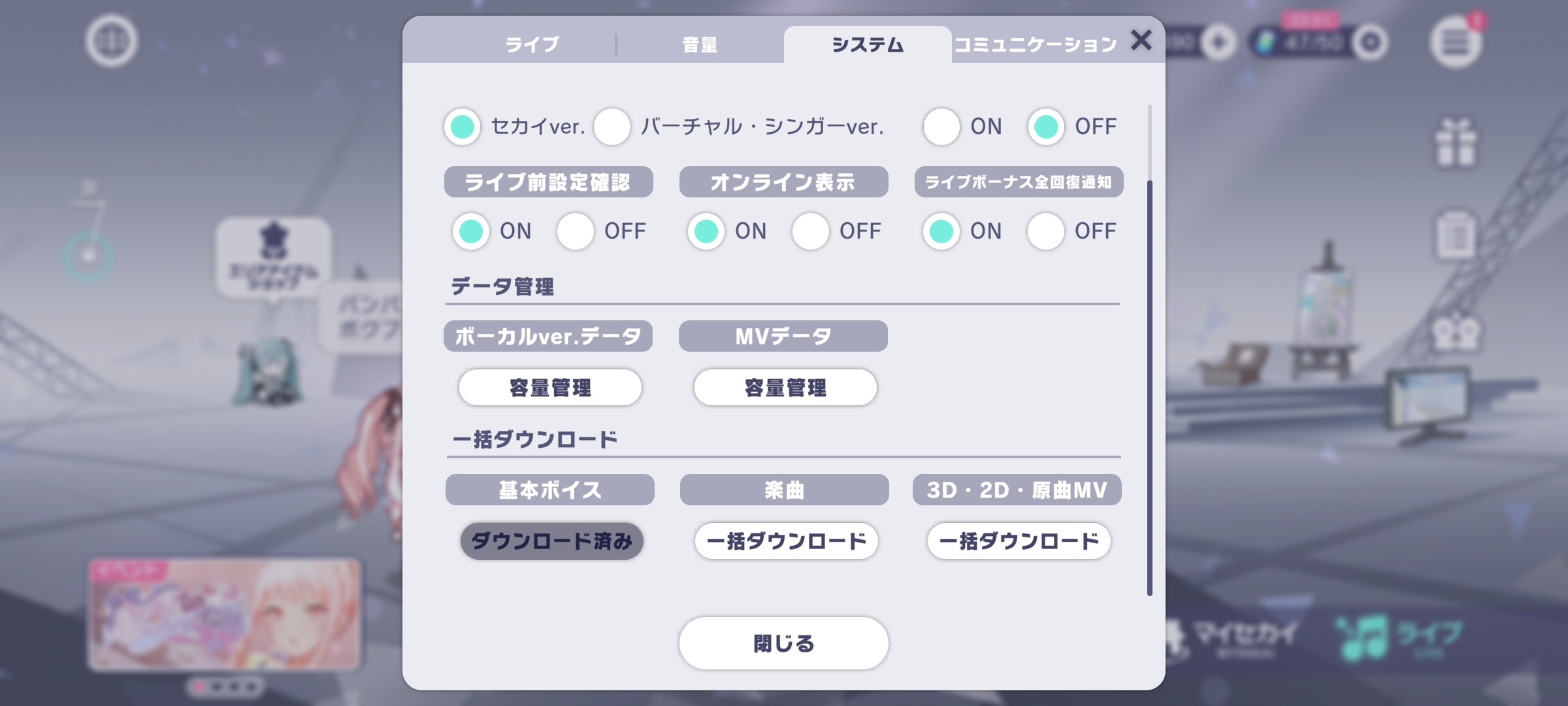Turn OFF オンライン表示
This screenshot has width=1568, height=706.
[x=811, y=231]
